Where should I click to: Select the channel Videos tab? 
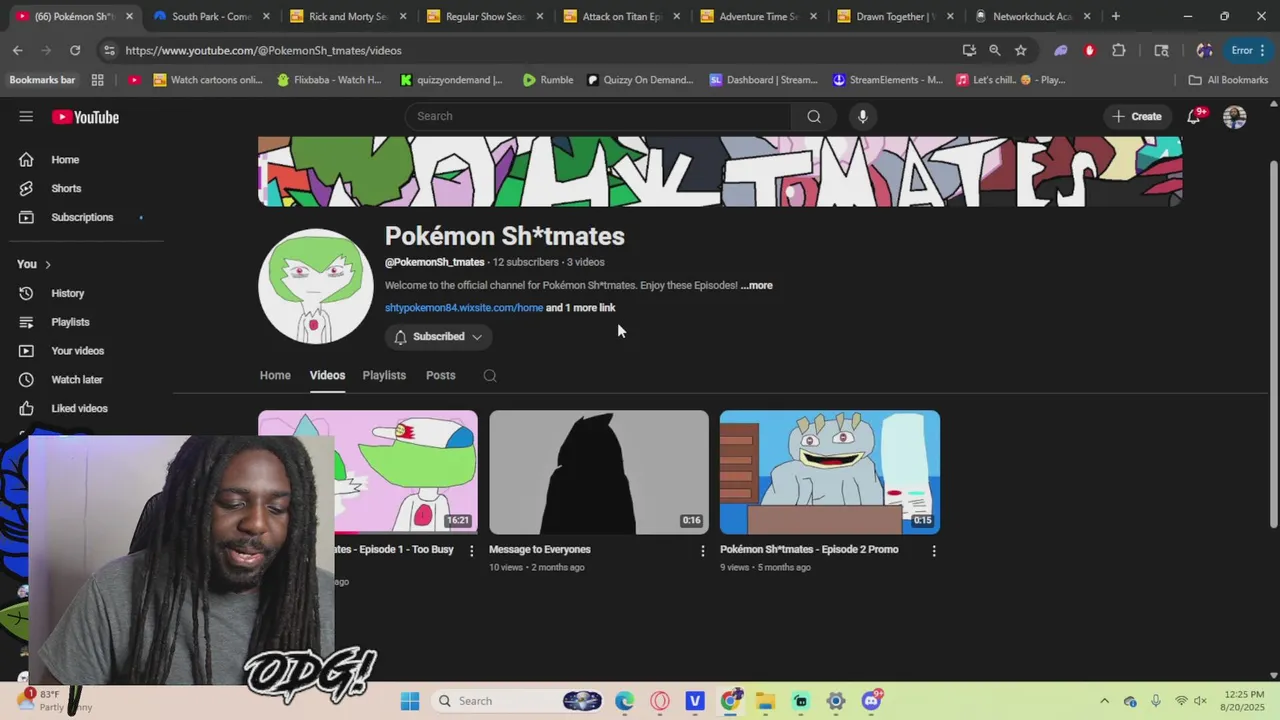coord(327,375)
